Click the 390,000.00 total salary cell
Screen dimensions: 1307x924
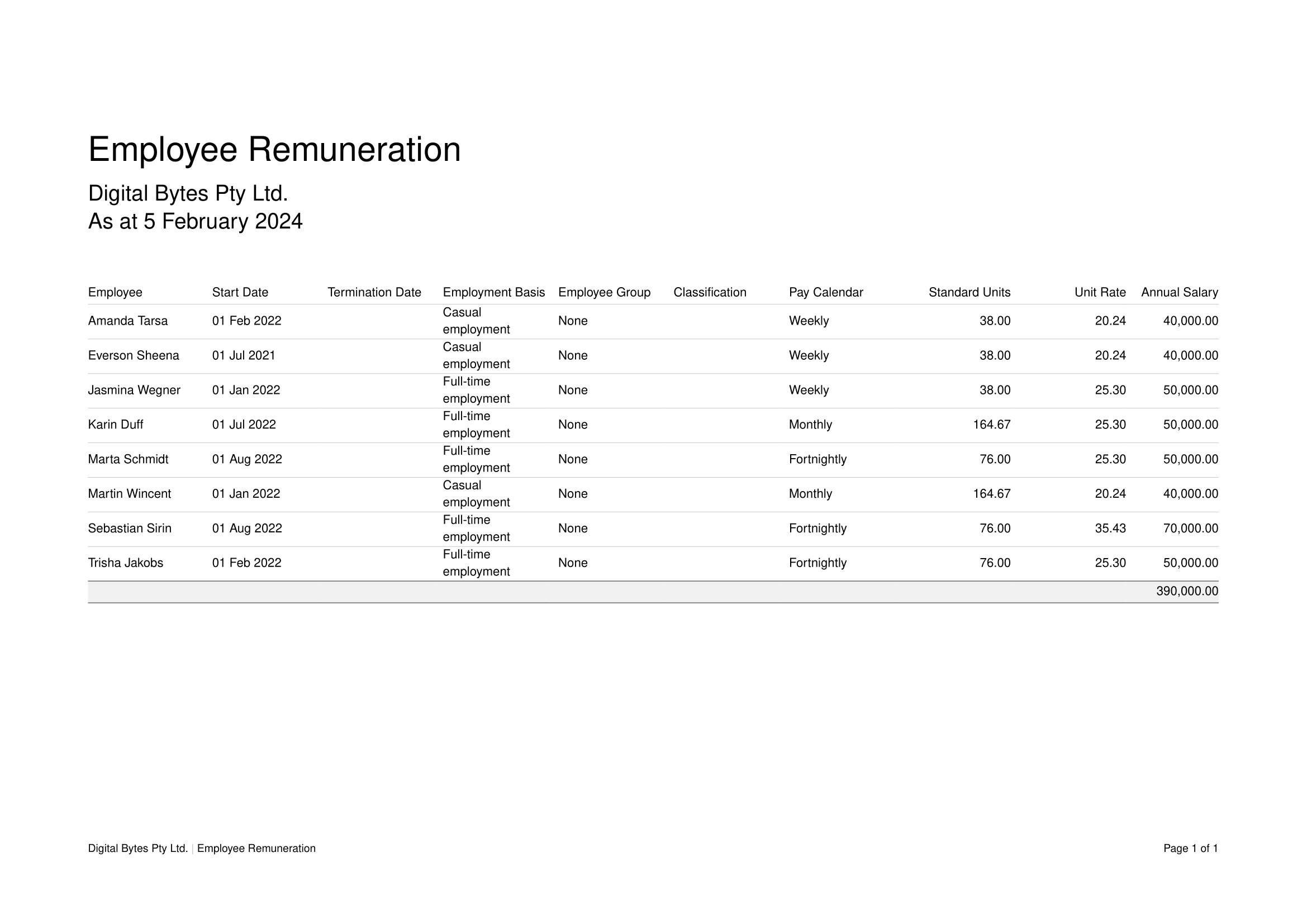(x=1186, y=592)
